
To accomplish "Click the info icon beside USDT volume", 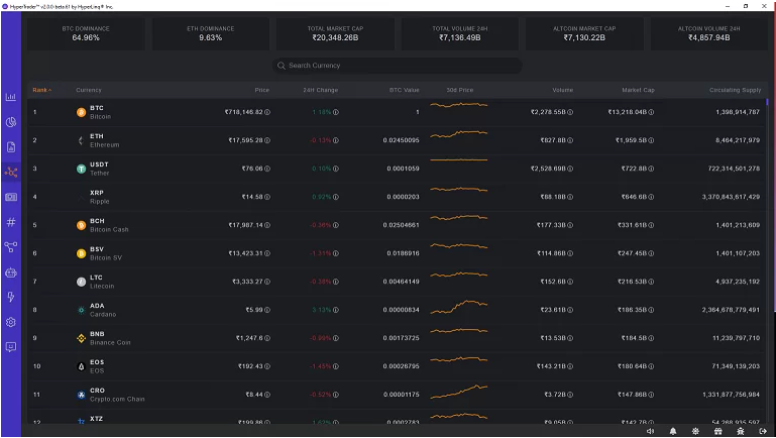I will point(570,169).
